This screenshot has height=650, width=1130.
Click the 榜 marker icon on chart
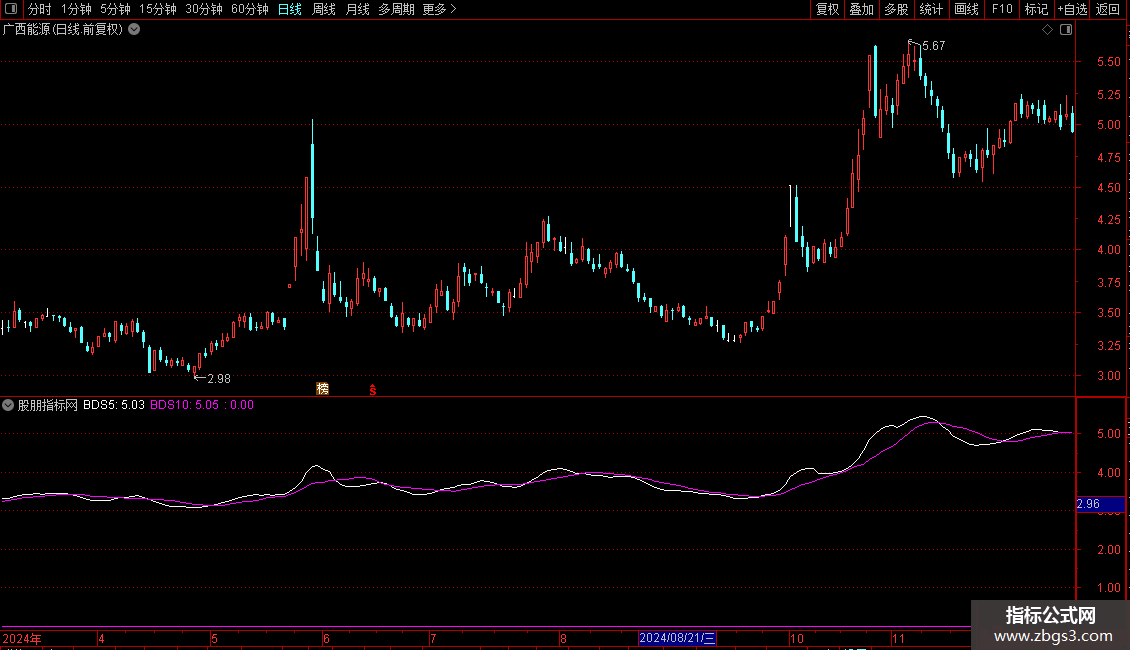(x=323, y=388)
